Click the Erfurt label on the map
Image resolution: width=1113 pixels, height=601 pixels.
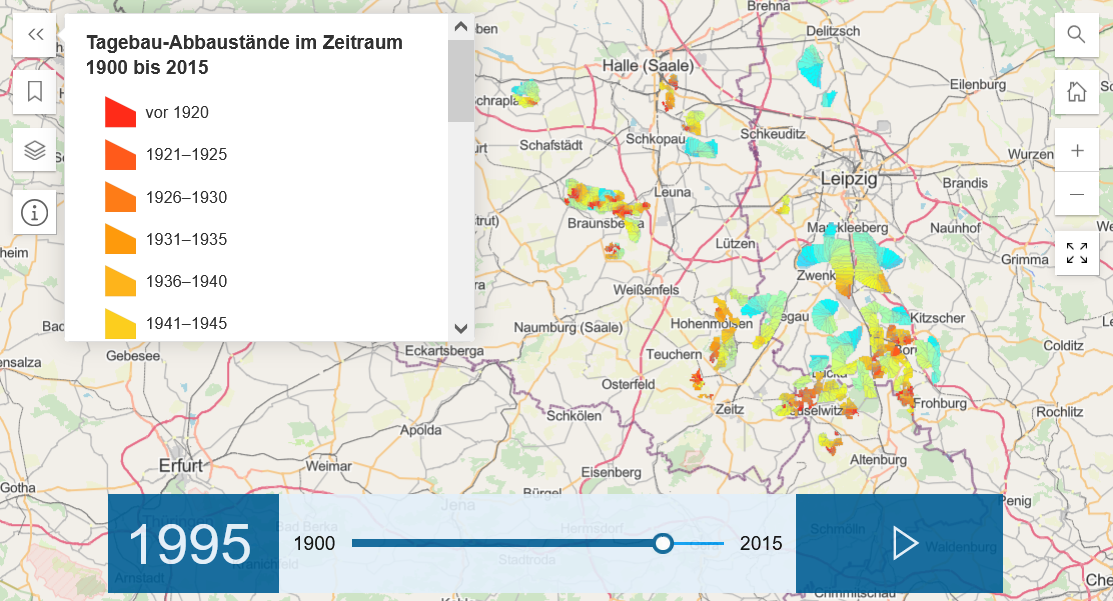(181, 465)
